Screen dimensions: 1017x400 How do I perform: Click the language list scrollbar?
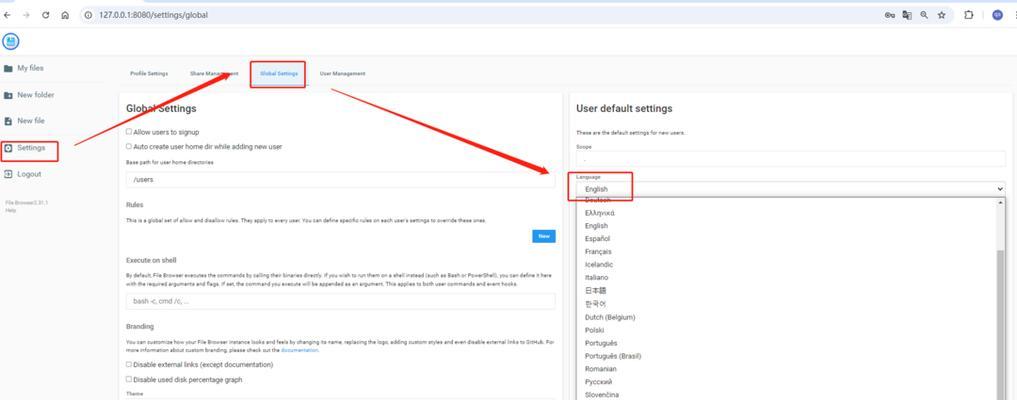1000,324
